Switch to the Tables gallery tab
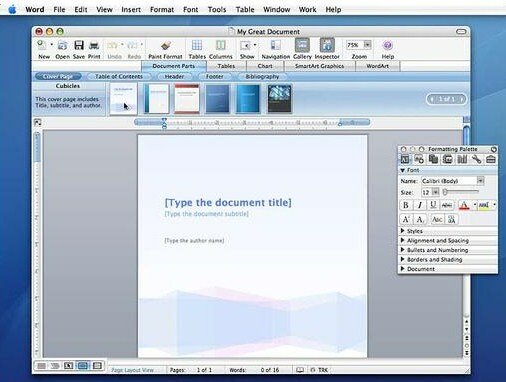506x382 pixels. [x=226, y=66]
